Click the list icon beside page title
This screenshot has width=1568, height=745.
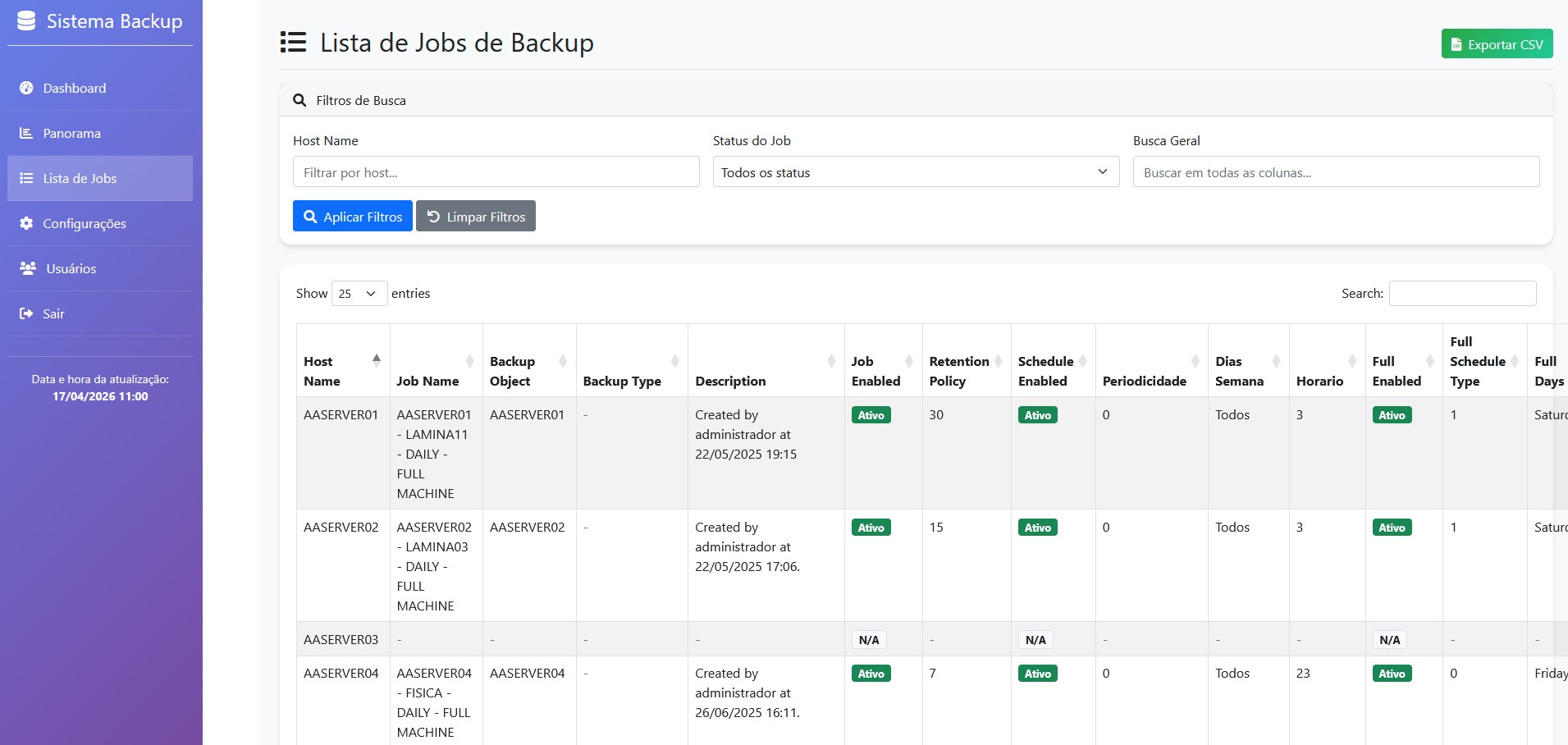293,42
